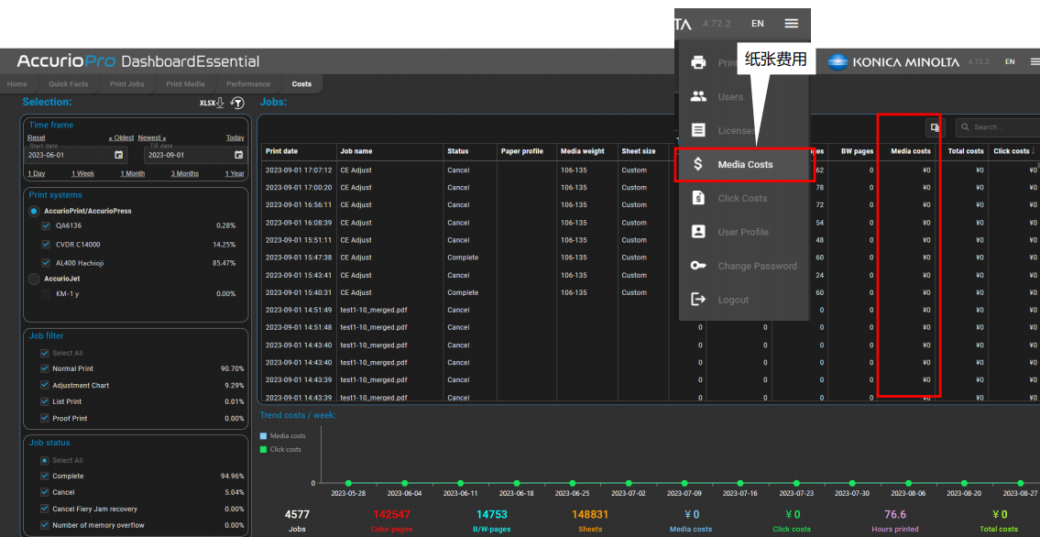Click the Till date input 2023-09-01
This screenshot has height=537, width=1040.
coord(196,155)
